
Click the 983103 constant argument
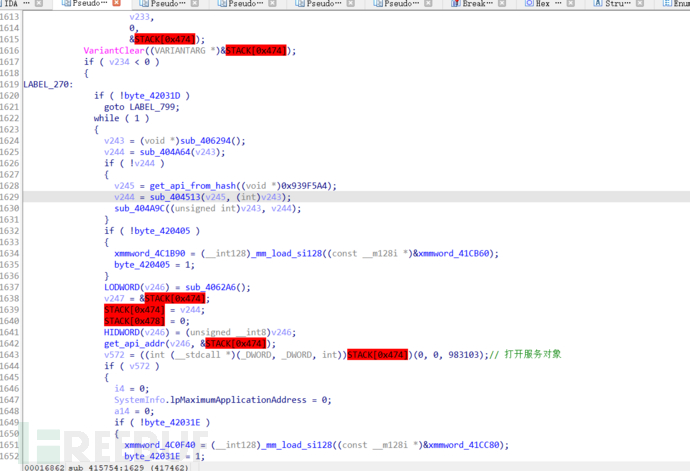[466, 355]
